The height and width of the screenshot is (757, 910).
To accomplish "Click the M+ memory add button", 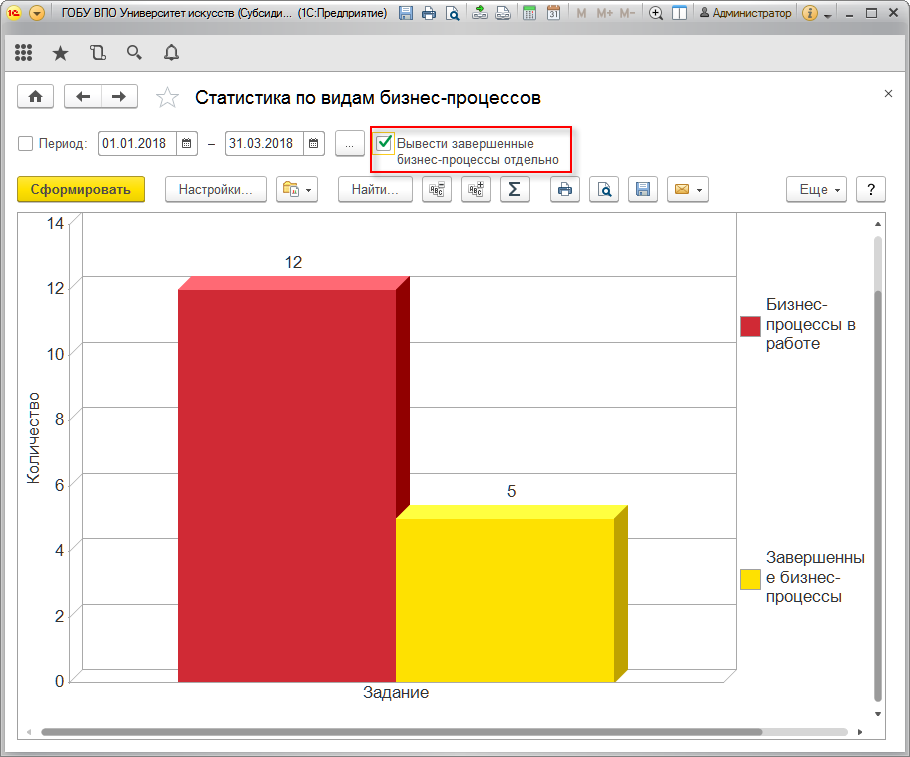I will coord(604,13).
